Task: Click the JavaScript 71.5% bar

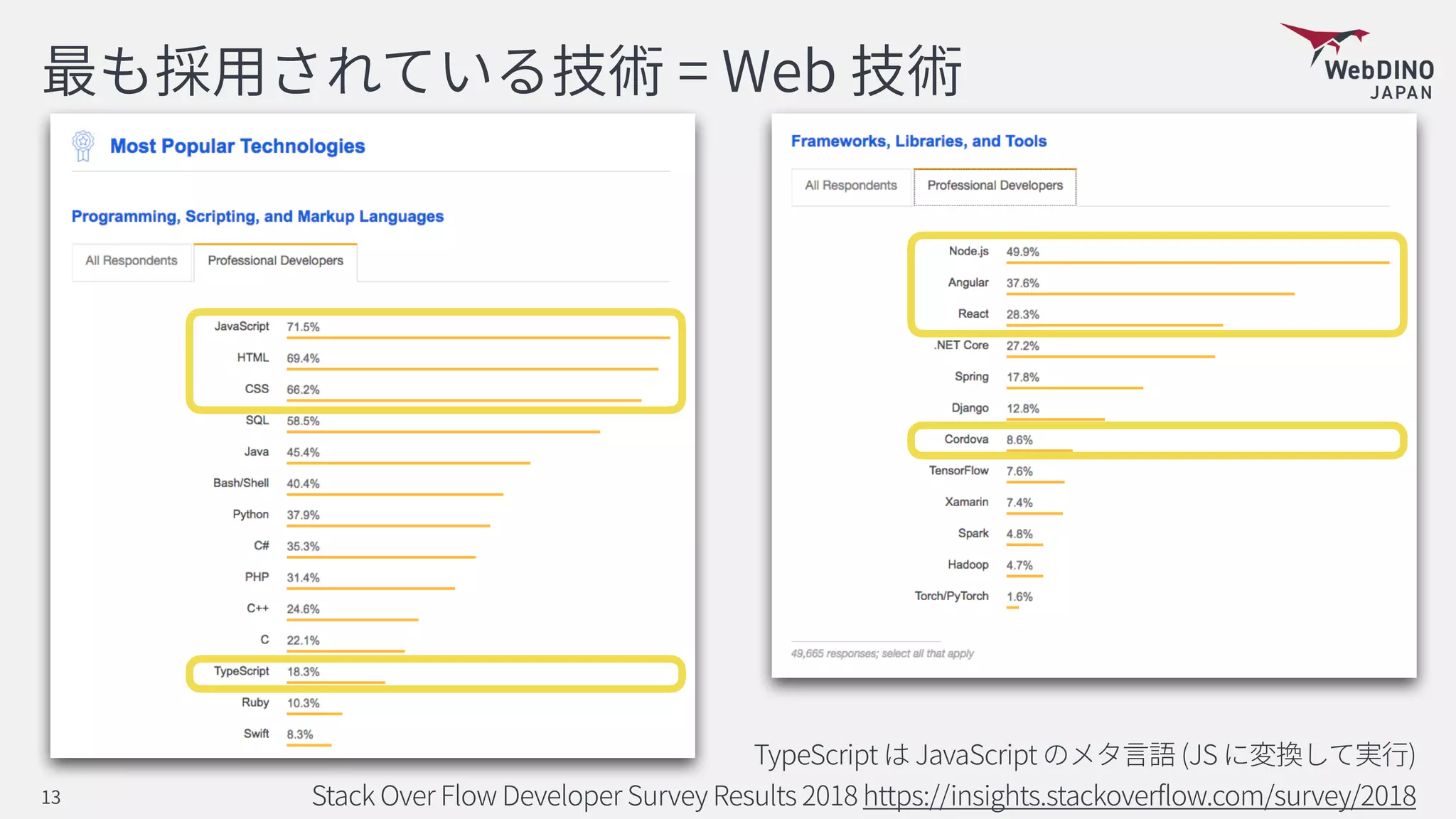Action: pos(478,338)
